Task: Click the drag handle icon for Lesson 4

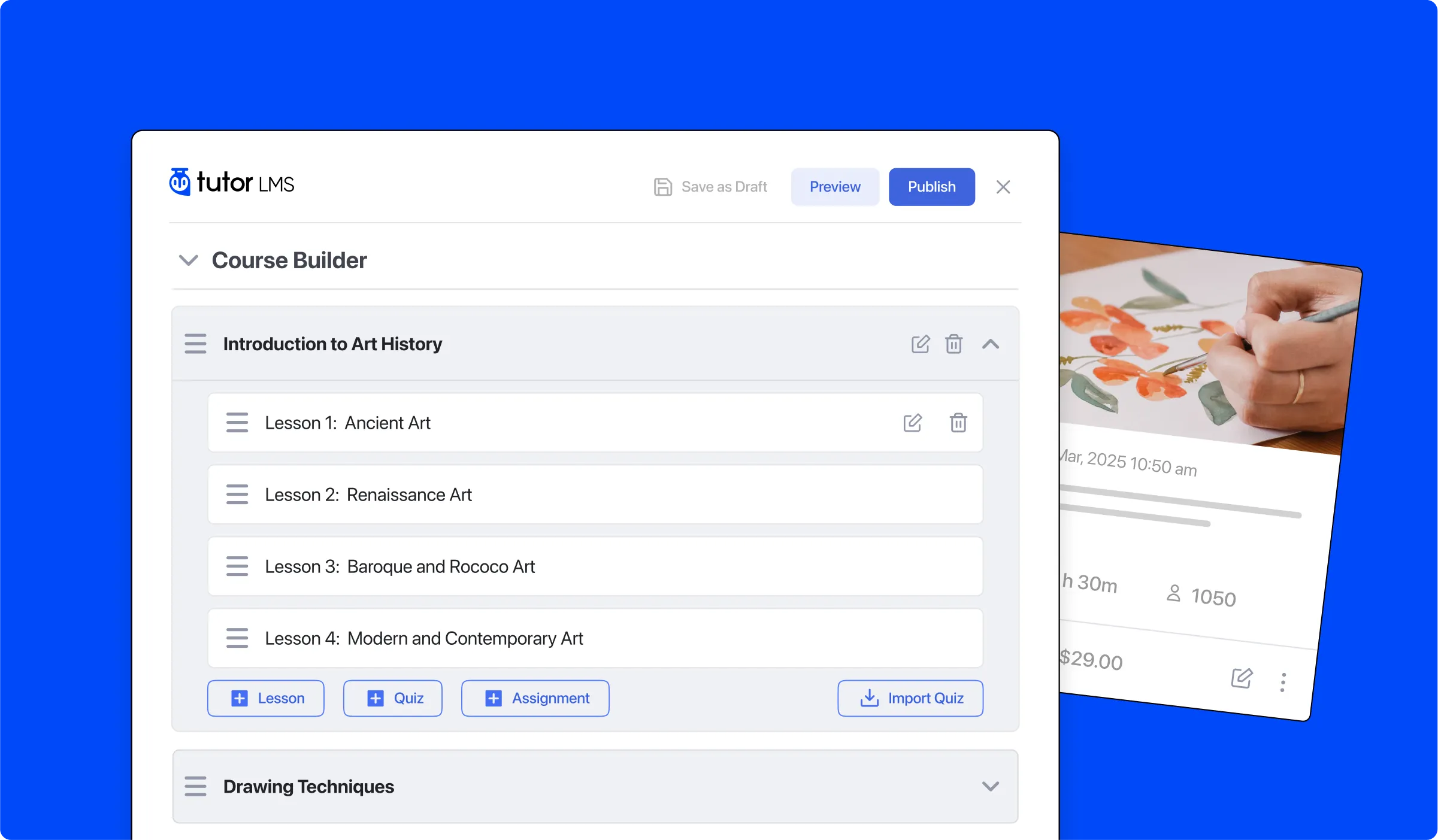Action: pos(236,638)
